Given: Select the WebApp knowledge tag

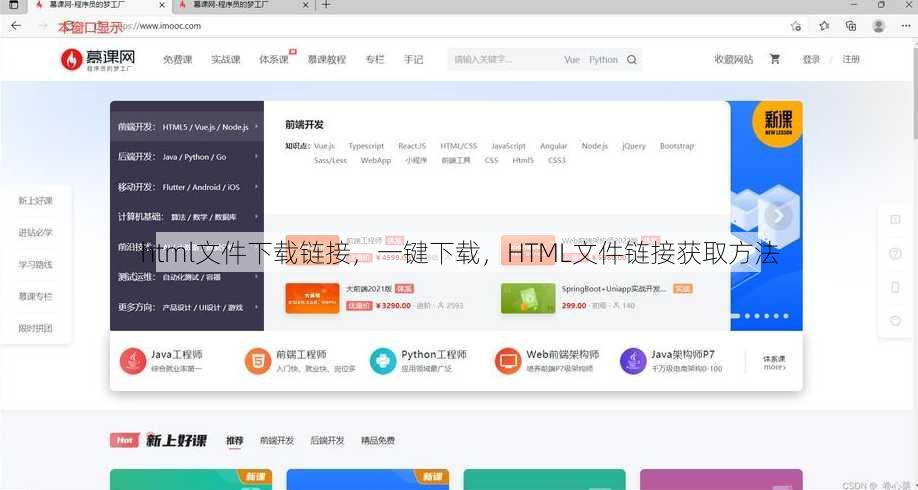Looking at the screenshot, I should pyautogui.click(x=375, y=160).
